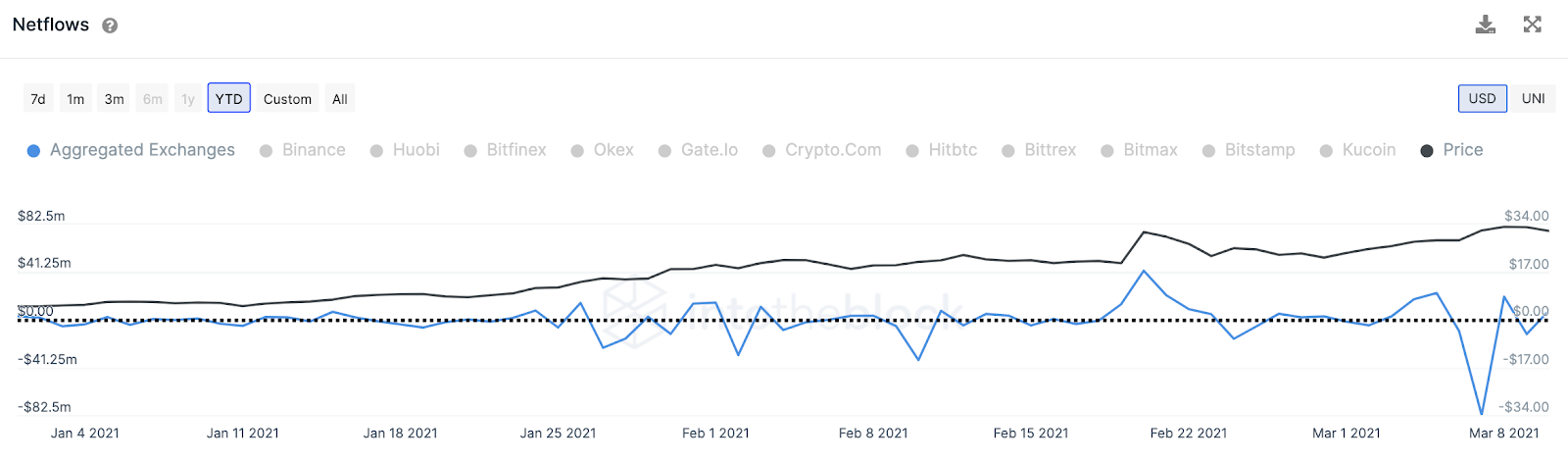
Task: Toggle the Price series in the legend
Action: click(x=1451, y=150)
